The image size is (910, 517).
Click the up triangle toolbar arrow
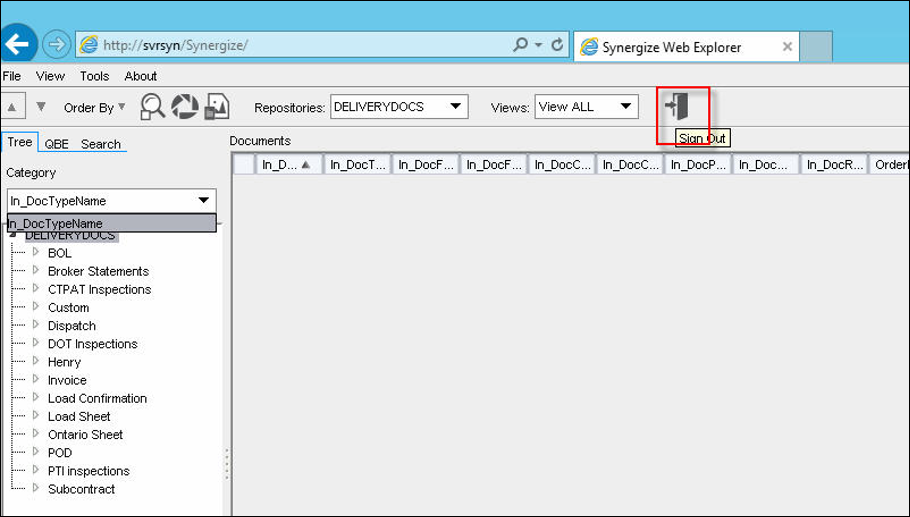click(x=11, y=107)
